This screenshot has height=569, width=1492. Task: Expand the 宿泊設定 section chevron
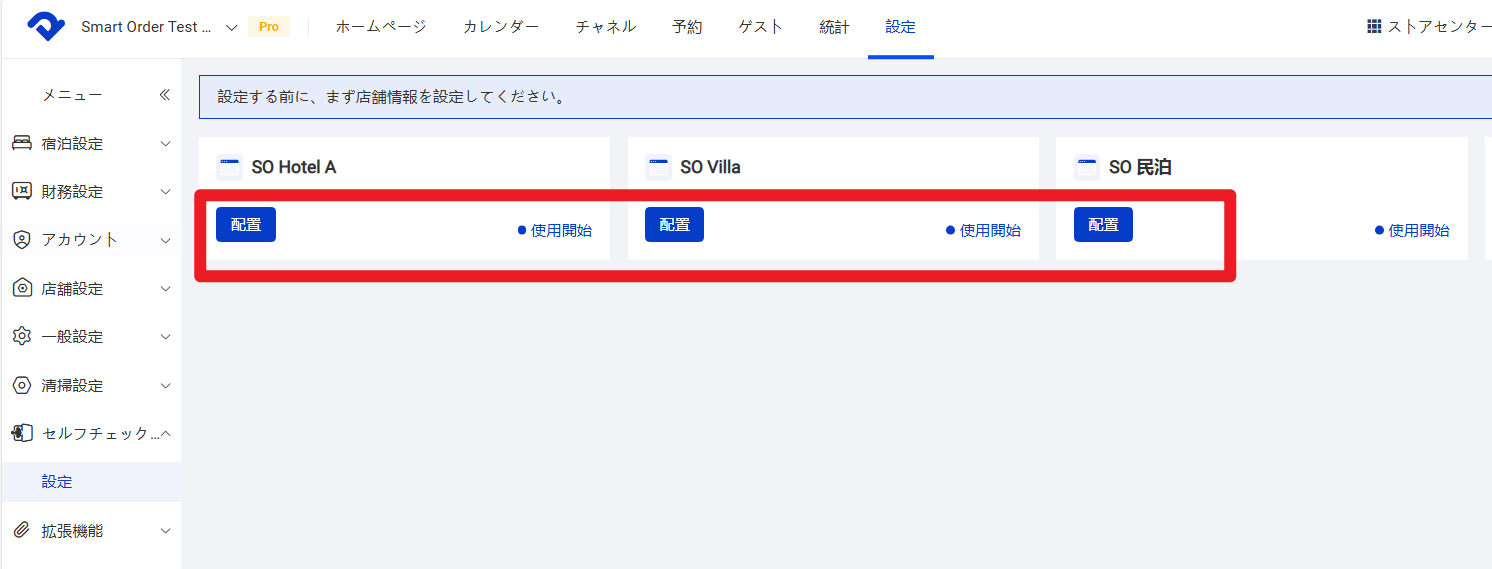166,144
